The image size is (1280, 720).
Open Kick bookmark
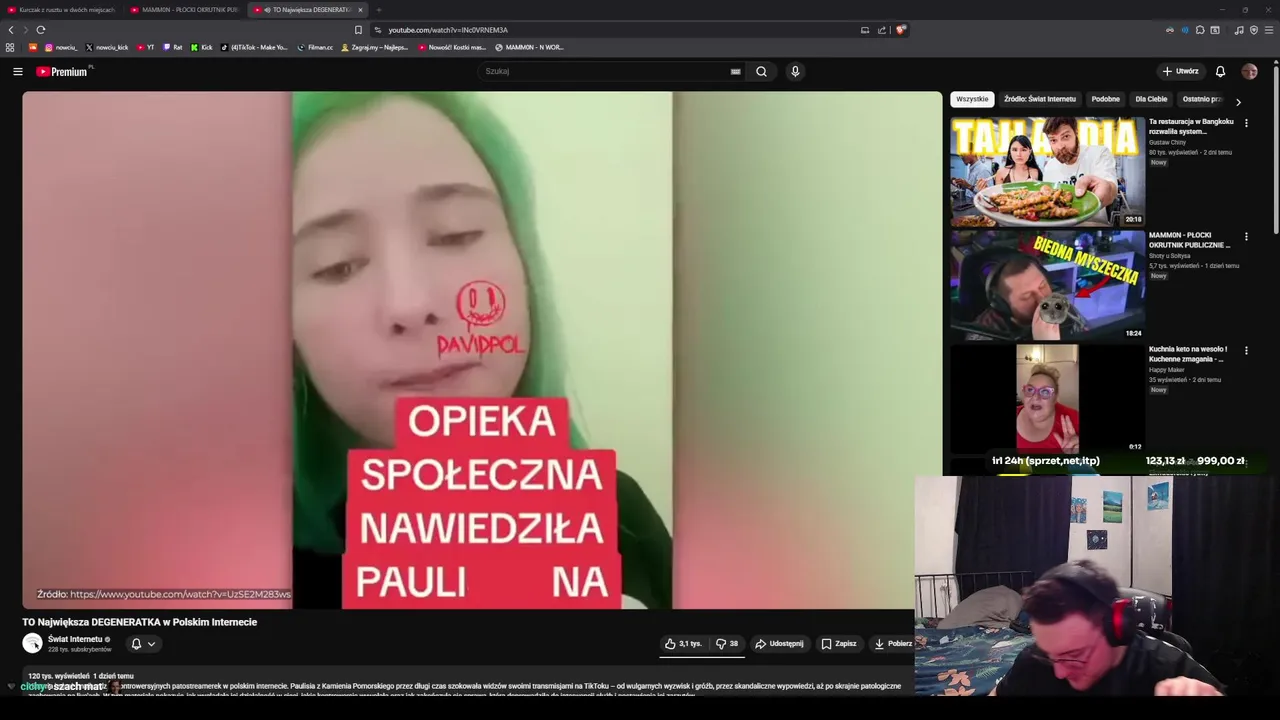[x=201, y=47]
